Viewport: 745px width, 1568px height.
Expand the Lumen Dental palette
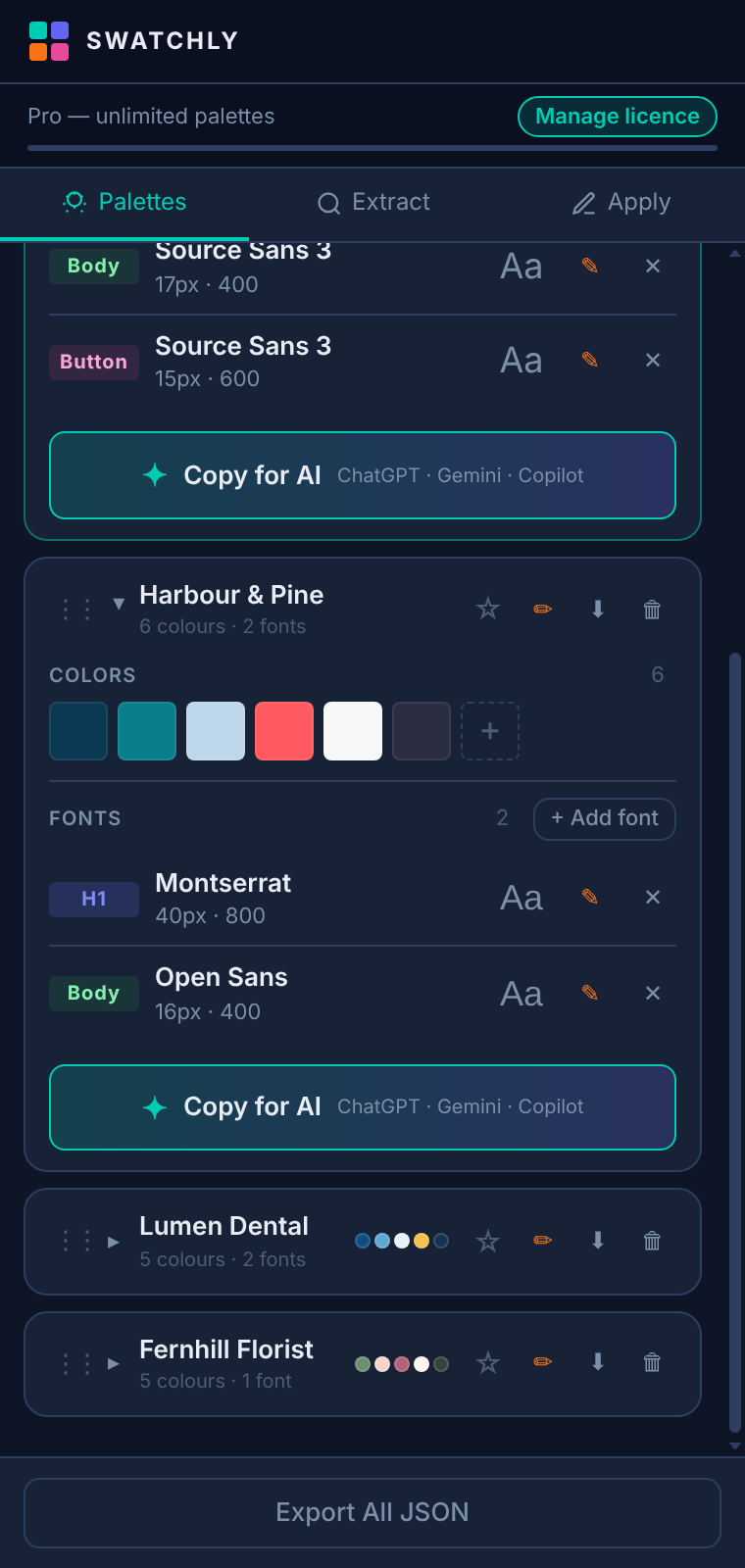(114, 1242)
